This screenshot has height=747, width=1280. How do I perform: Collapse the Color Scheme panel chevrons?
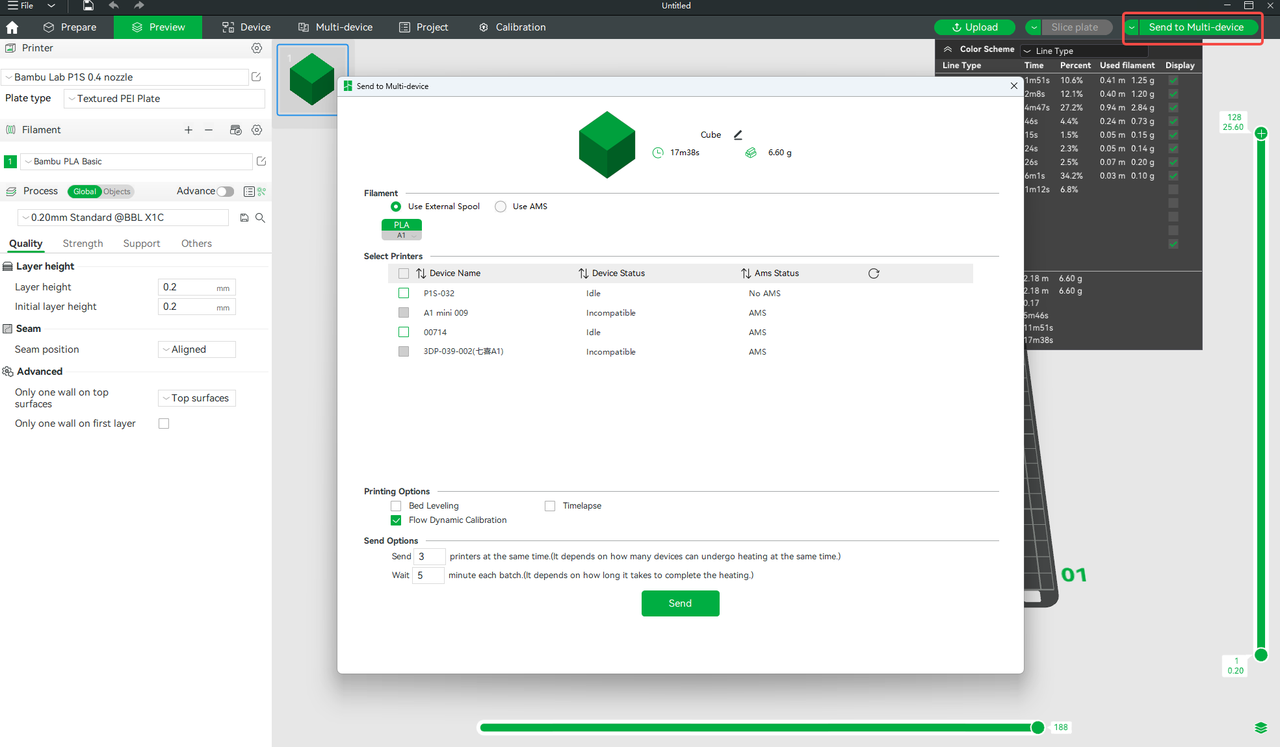point(948,49)
